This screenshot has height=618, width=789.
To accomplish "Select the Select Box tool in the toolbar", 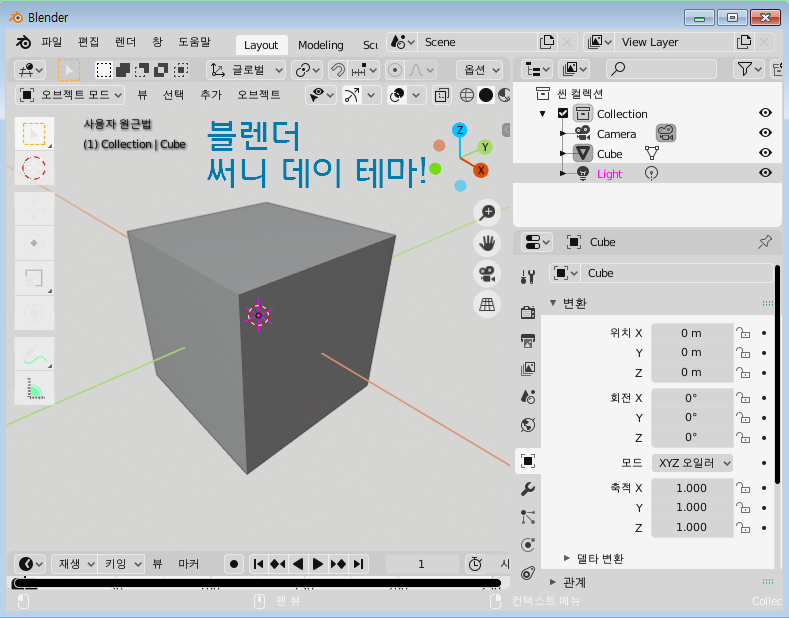I will pos(34,134).
